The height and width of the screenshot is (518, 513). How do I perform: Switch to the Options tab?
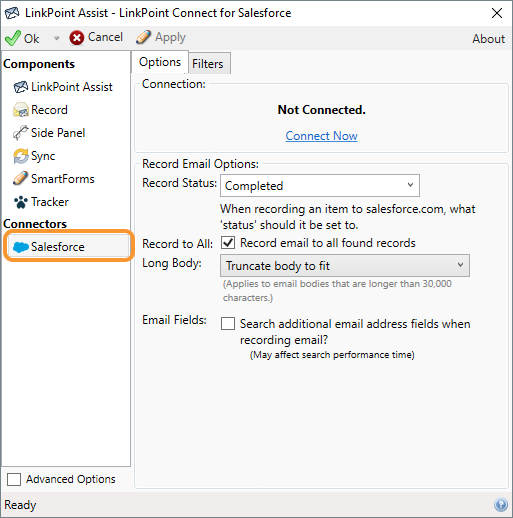coord(160,62)
